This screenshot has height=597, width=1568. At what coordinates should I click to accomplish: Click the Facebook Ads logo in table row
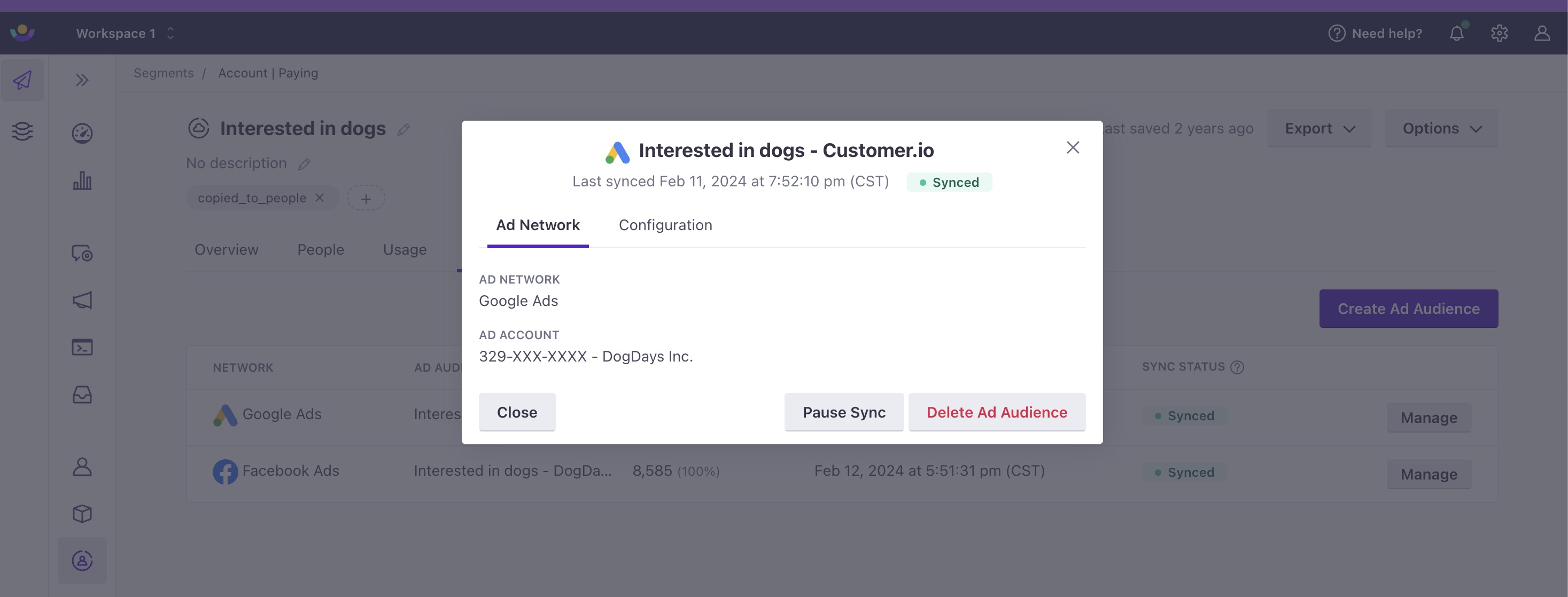[225, 472]
